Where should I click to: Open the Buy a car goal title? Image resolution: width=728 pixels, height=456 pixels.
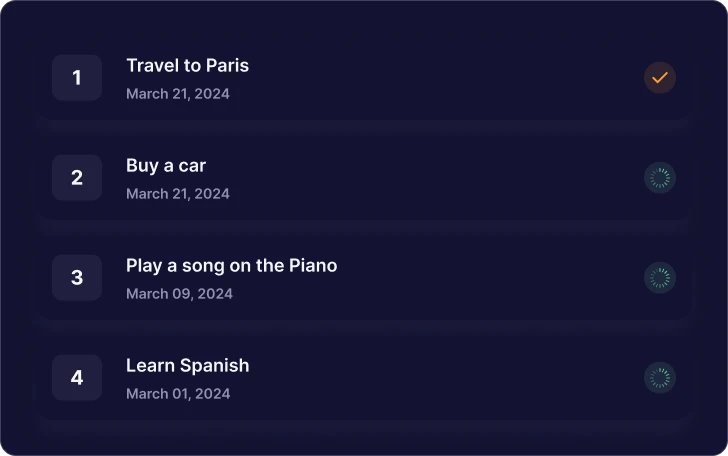point(166,166)
